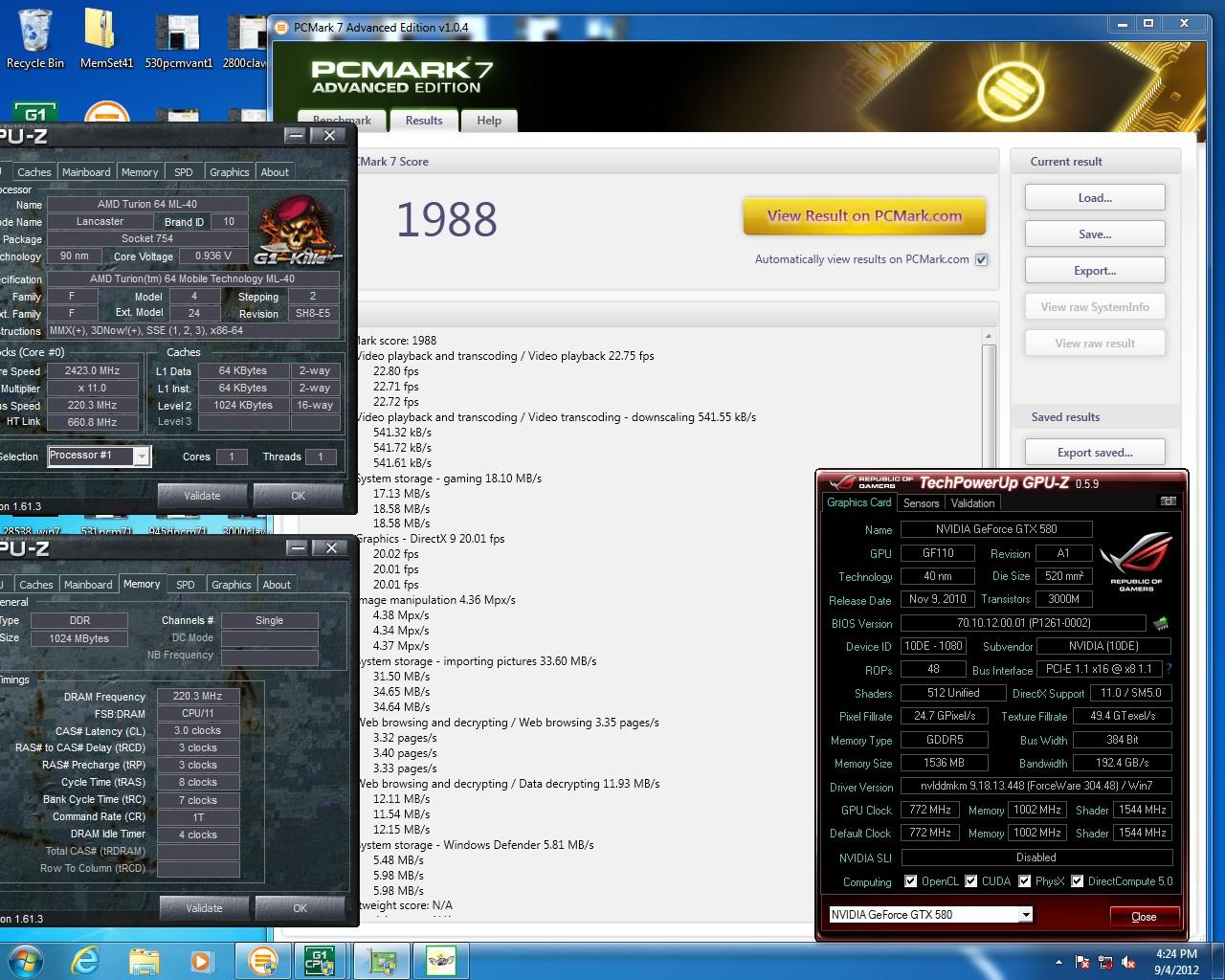
Task: Open the Action Center flag icon
Action: (1082, 962)
